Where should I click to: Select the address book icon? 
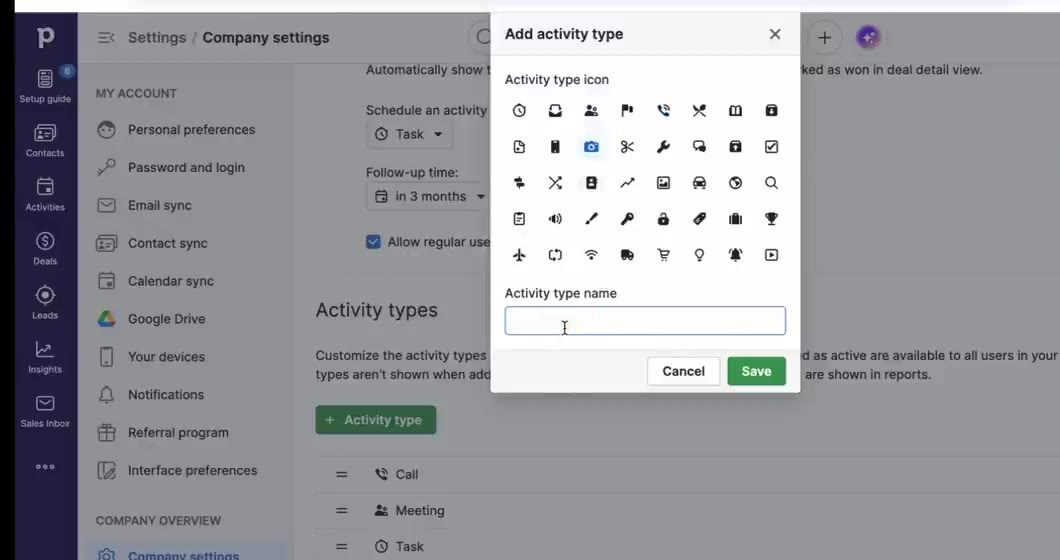point(591,183)
